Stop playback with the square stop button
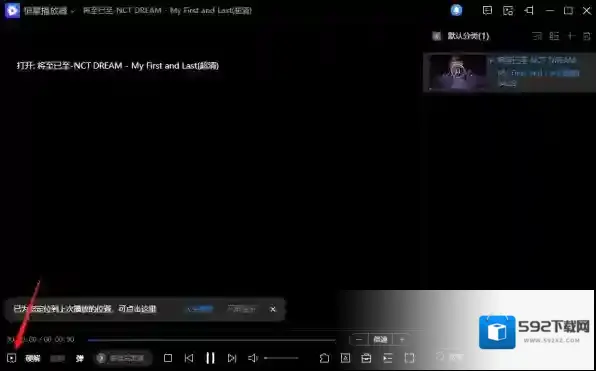This screenshot has width=596, height=371. tap(168, 358)
